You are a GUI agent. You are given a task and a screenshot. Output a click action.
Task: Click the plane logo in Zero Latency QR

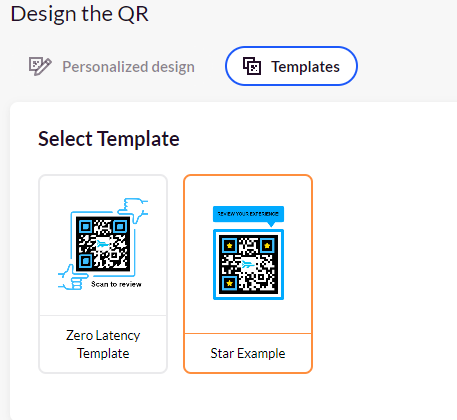(x=103, y=244)
